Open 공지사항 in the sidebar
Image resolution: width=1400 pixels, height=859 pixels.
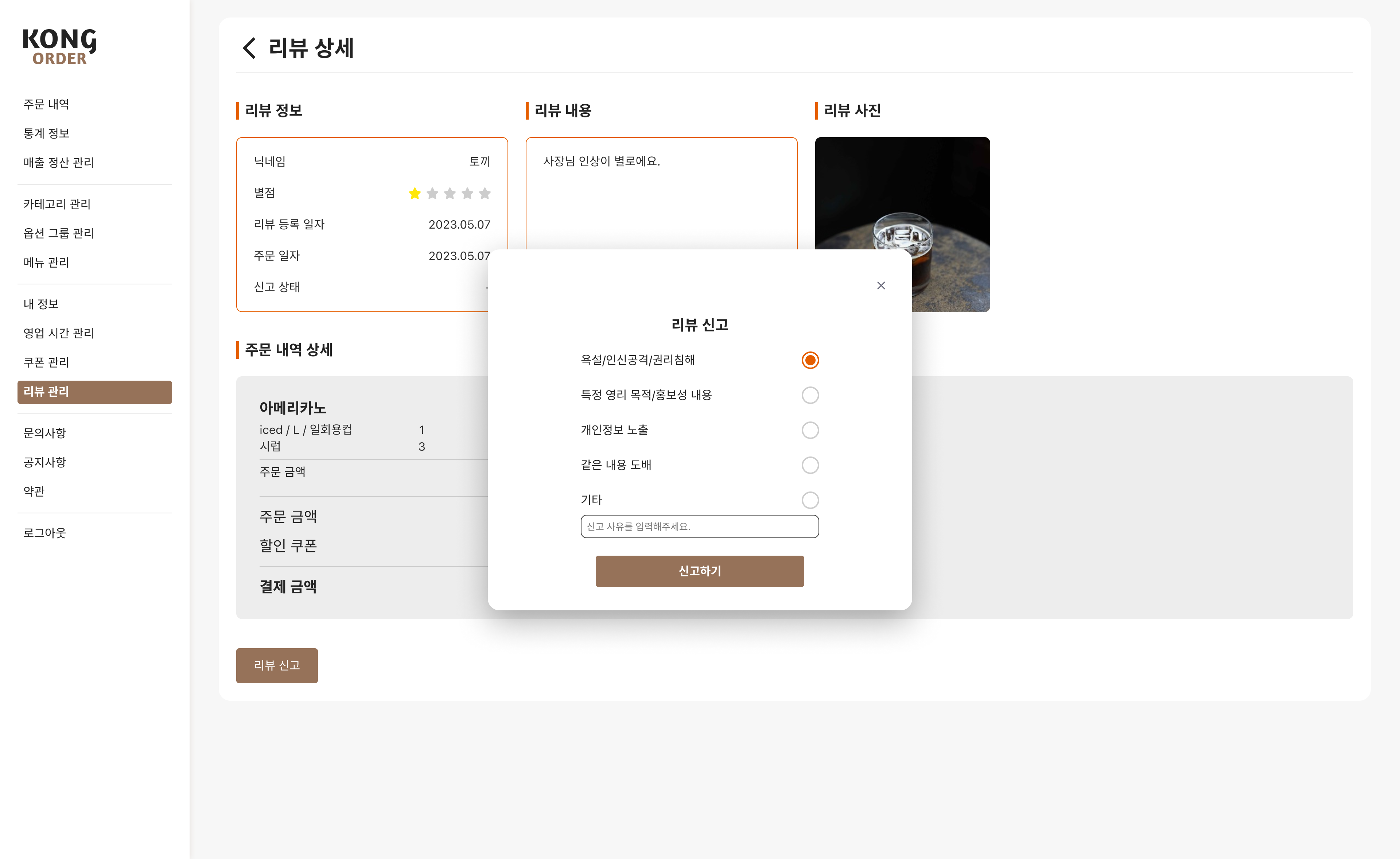(44, 462)
